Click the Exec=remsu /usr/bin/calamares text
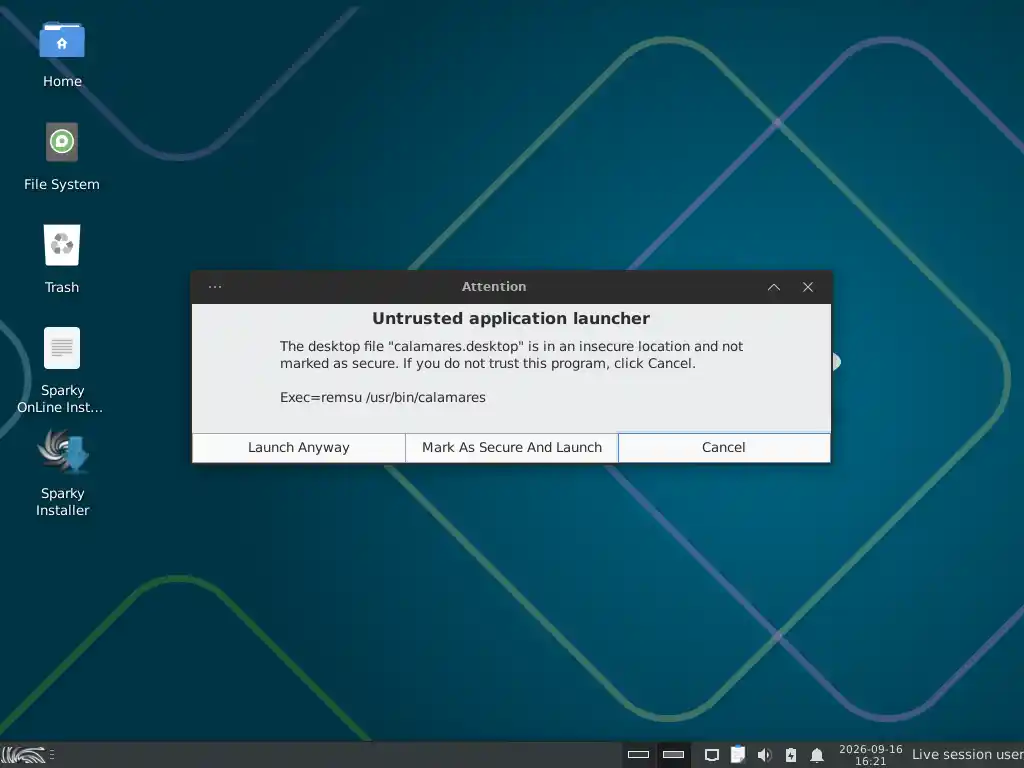The width and height of the screenshot is (1024, 768). (x=383, y=398)
